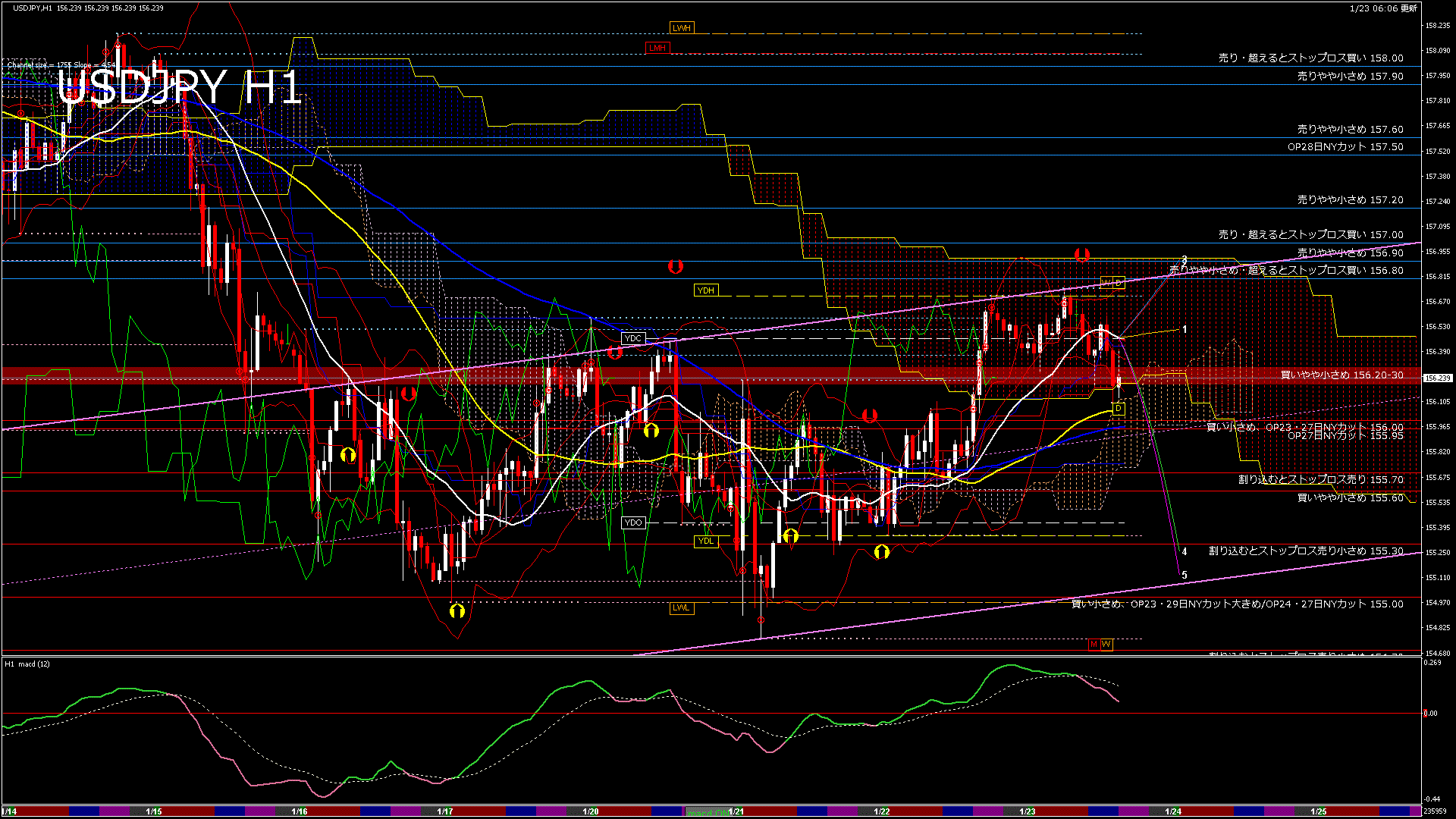Viewport: 1456px width, 819px height.
Task: Click the current price tag 156.239
Action: click(x=1438, y=378)
